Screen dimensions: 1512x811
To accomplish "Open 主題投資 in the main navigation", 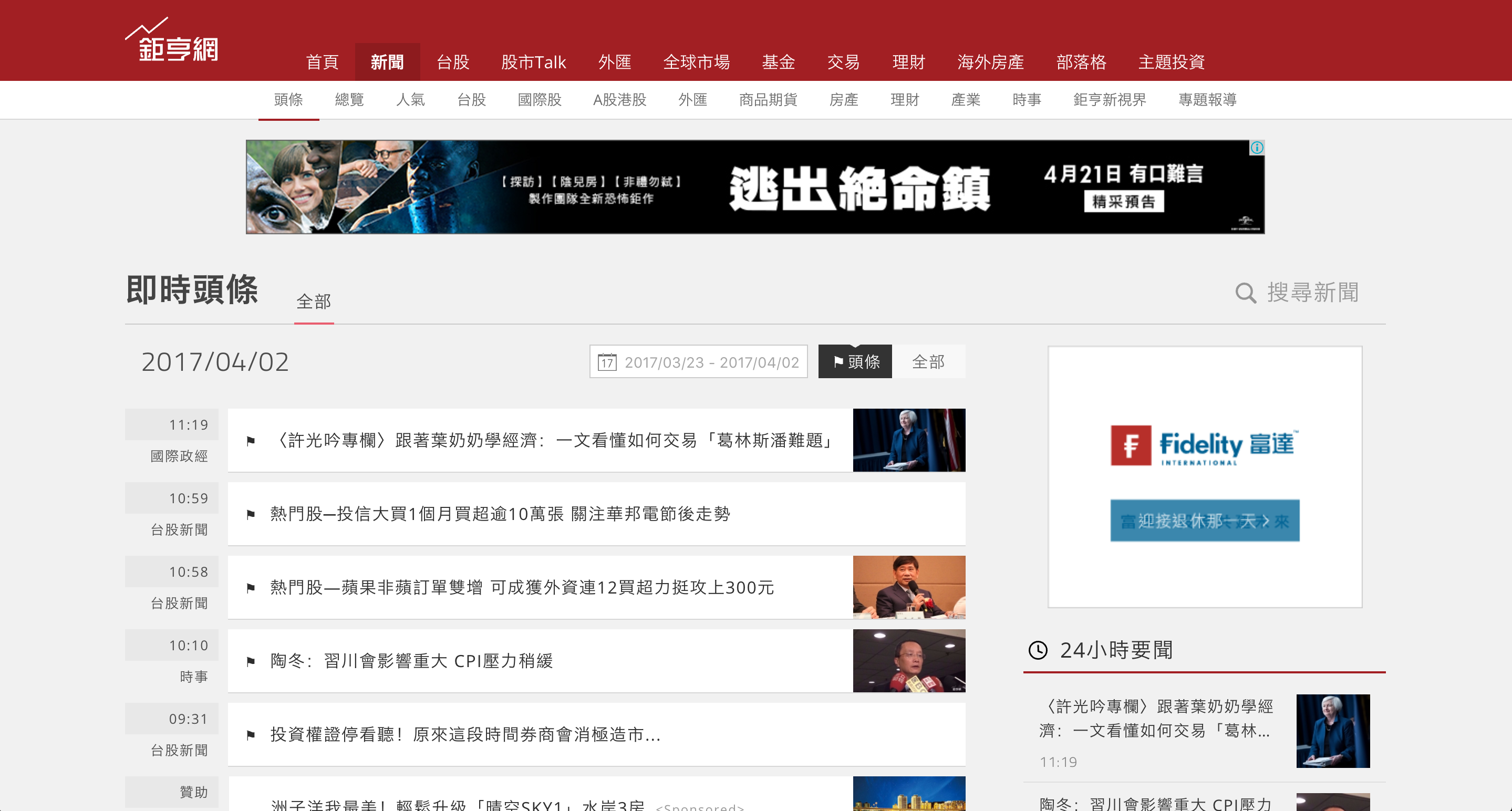I will click(1171, 61).
